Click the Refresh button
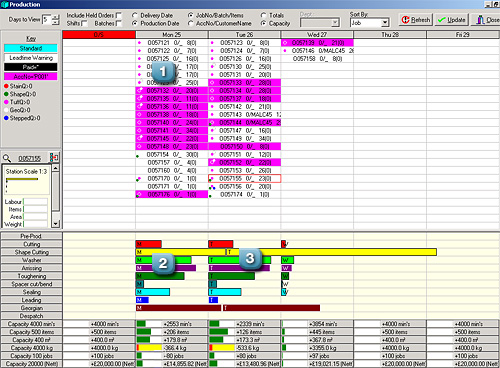The height and width of the screenshot is (368, 500). click(416, 20)
